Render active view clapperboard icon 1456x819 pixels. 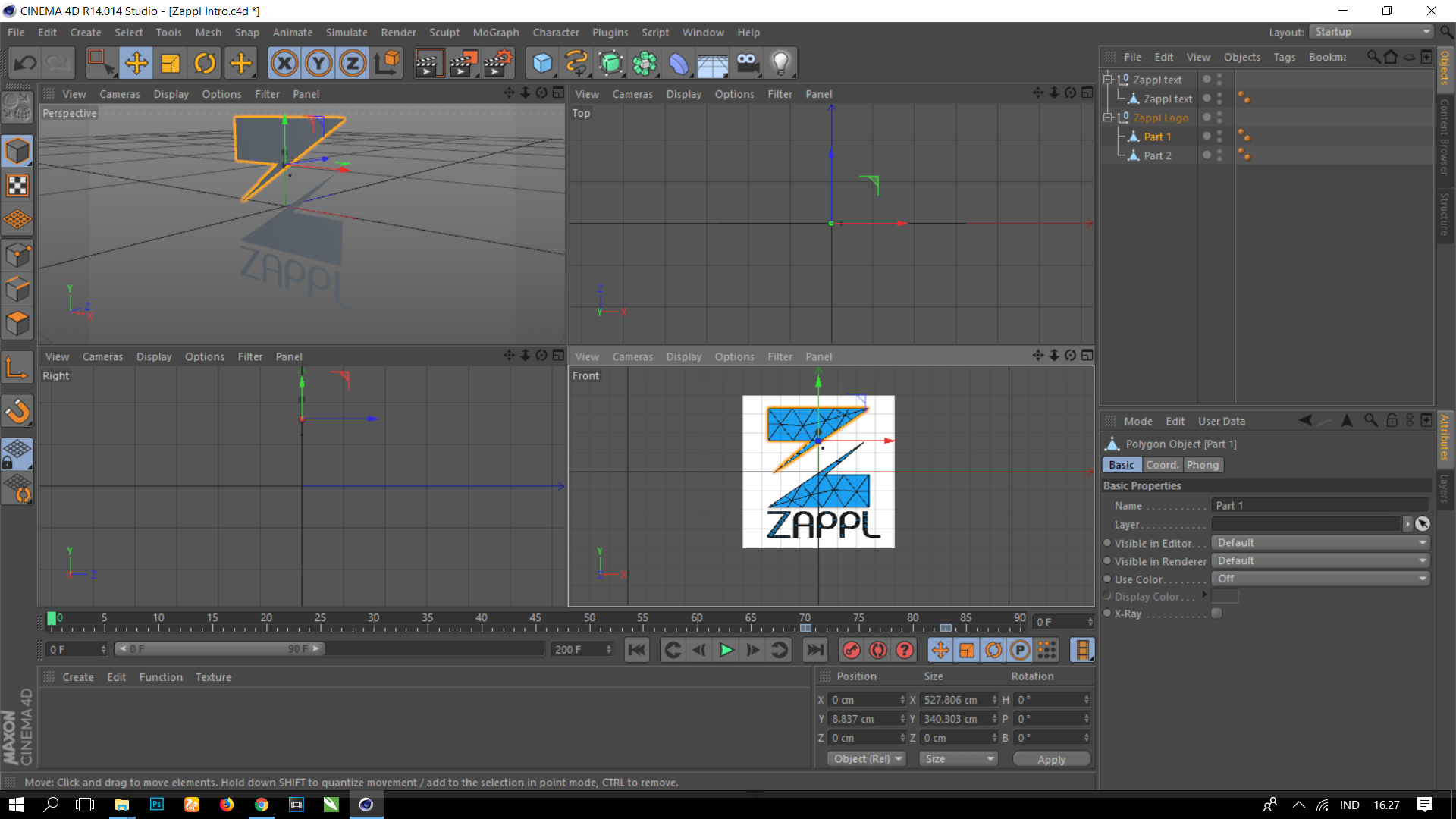[428, 63]
